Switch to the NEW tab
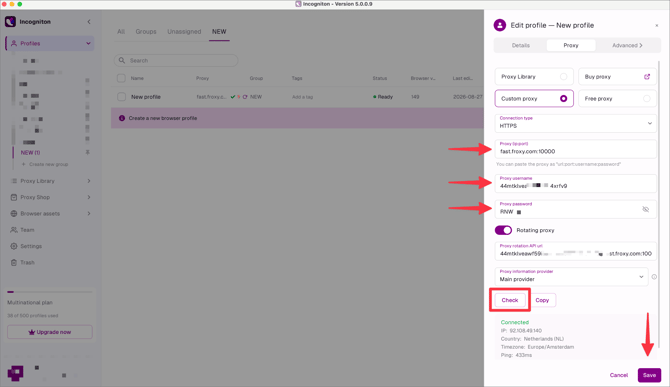 click(x=219, y=32)
